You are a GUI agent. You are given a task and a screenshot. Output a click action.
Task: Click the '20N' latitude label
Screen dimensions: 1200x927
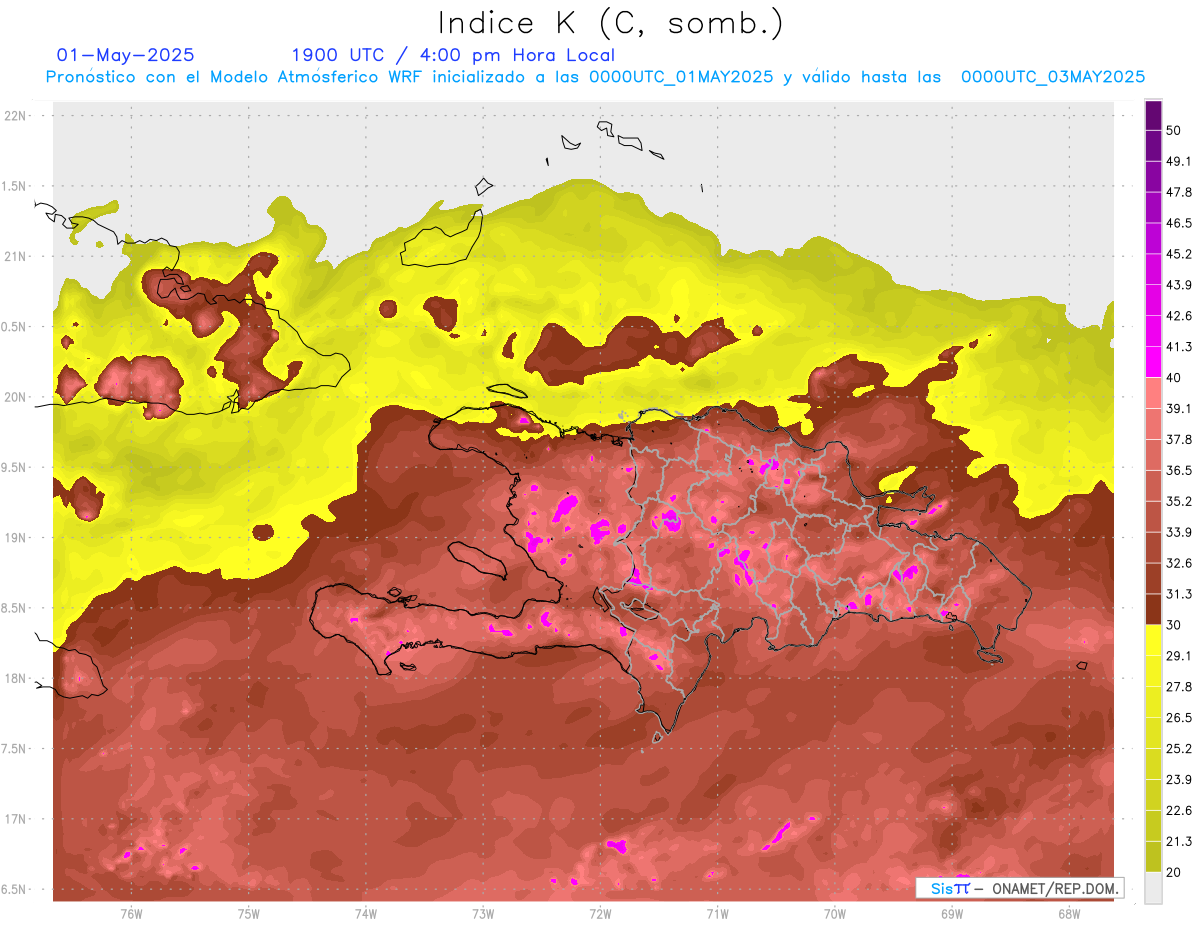(16, 397)
